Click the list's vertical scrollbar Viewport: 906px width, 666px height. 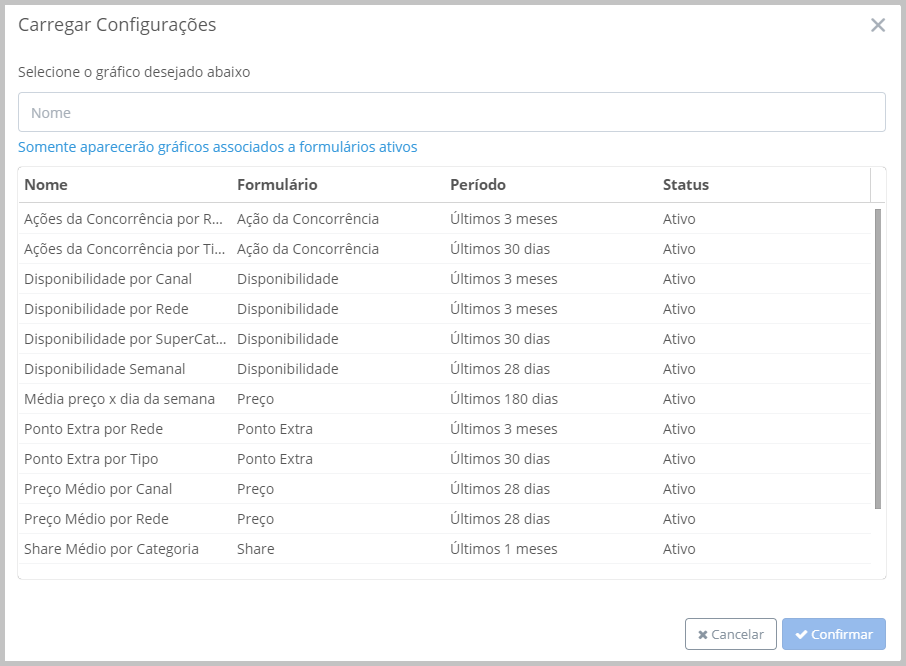(x=877, y=358)
